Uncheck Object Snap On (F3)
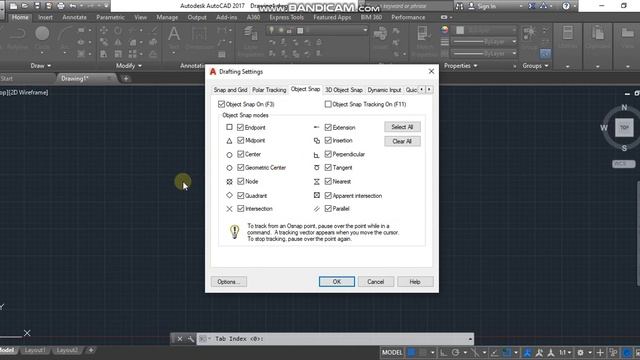640x360 pixels. tap(221, 104)
